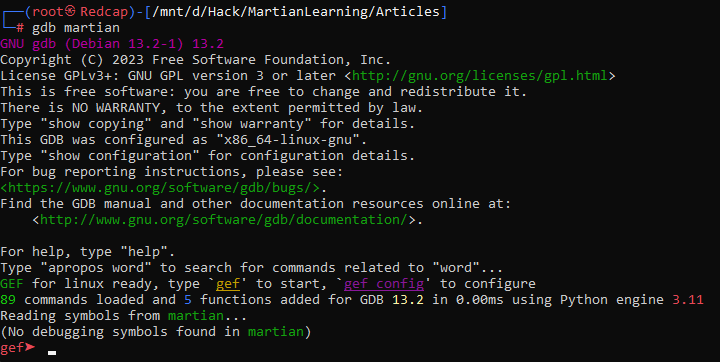Image resolution: width=720 pixels, height=362 pixels.
Task: Click 'This is free software' line
Action: (264, 92)
